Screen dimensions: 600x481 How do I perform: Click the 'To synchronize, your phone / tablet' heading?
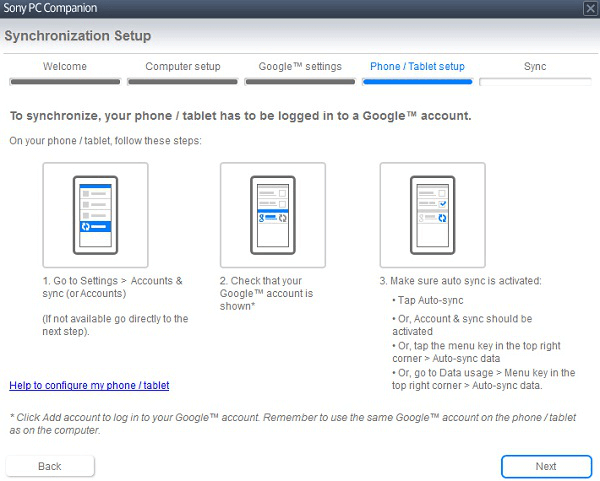pos(241,116)
